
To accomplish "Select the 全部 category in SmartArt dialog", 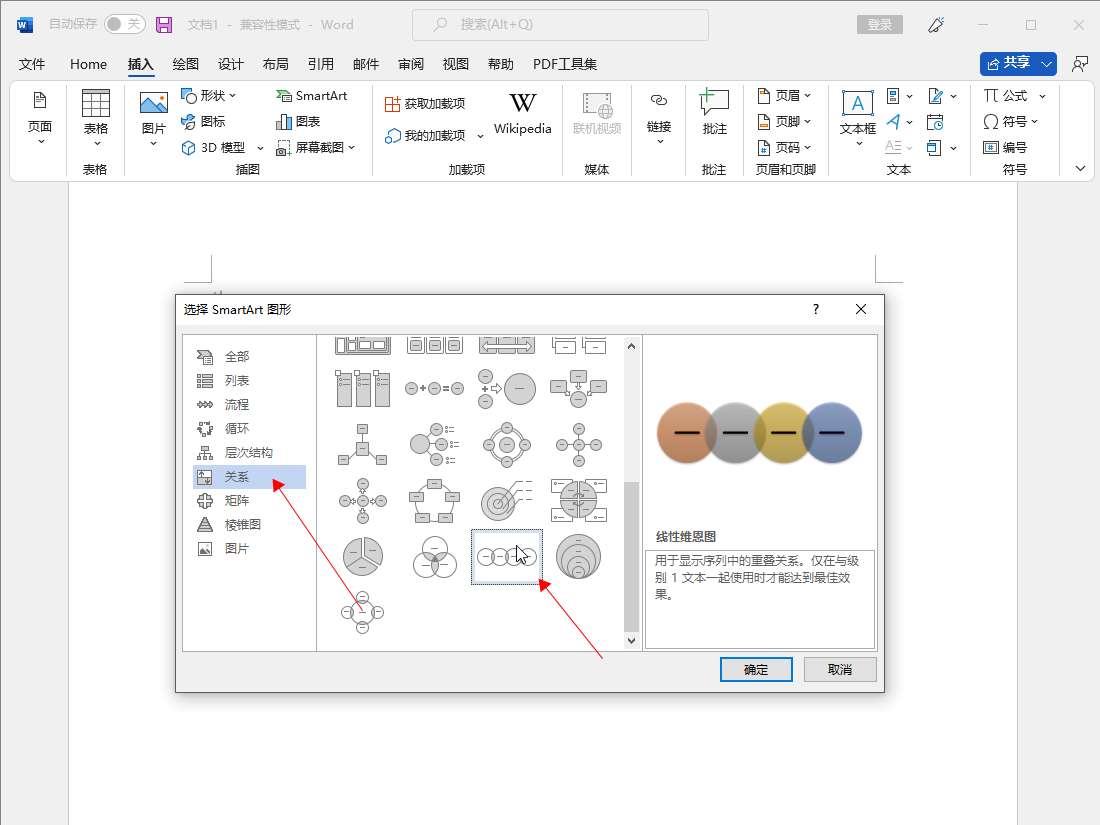I will [250, 356].
